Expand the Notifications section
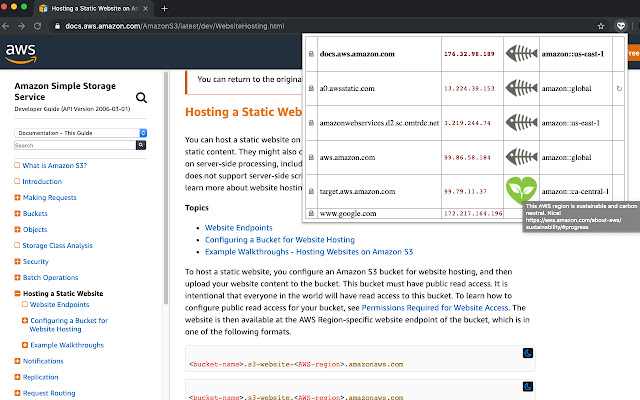This screenshot has width=640, height=400. (x=17, y=361)
